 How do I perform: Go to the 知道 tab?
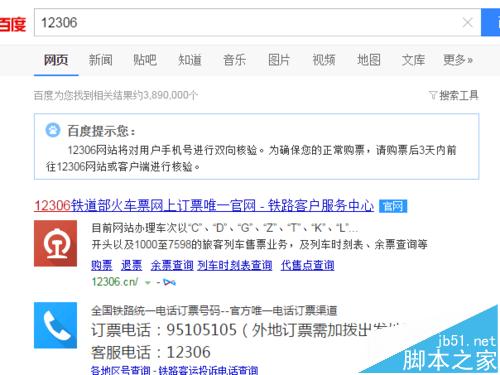point(190,60)
